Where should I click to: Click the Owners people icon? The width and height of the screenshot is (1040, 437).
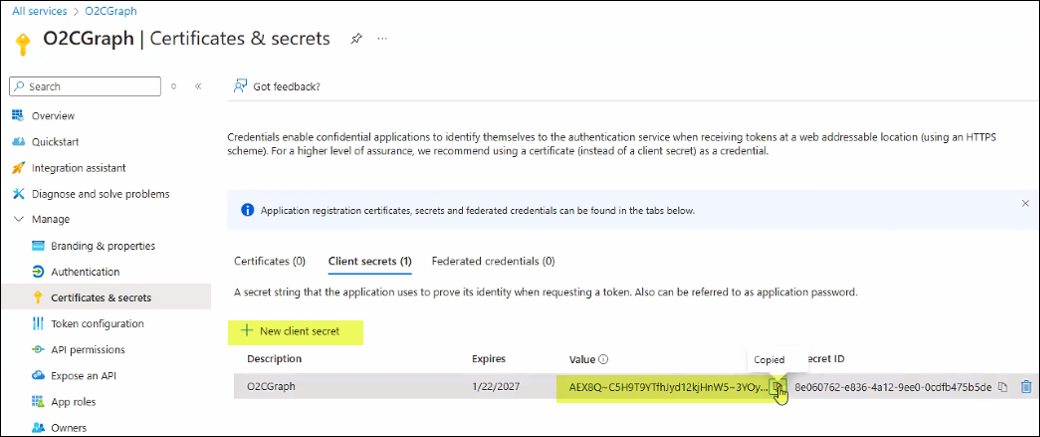point(38,428)
